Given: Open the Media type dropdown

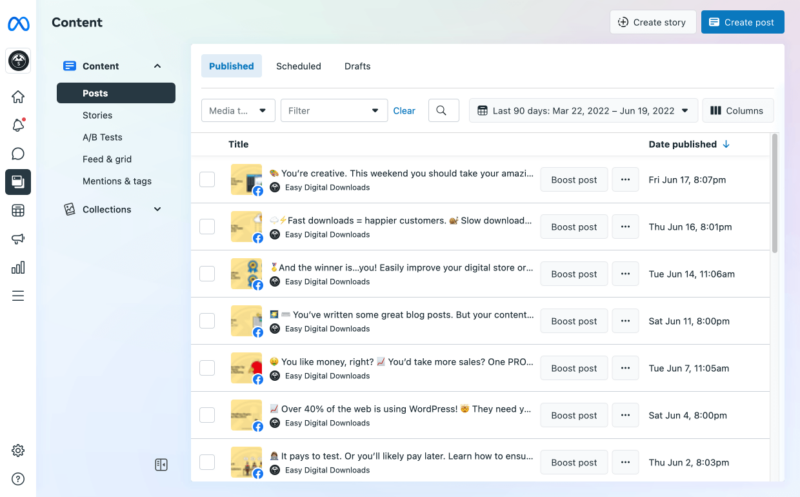Looking at the screenshot, I should click(x=238, y=111).
